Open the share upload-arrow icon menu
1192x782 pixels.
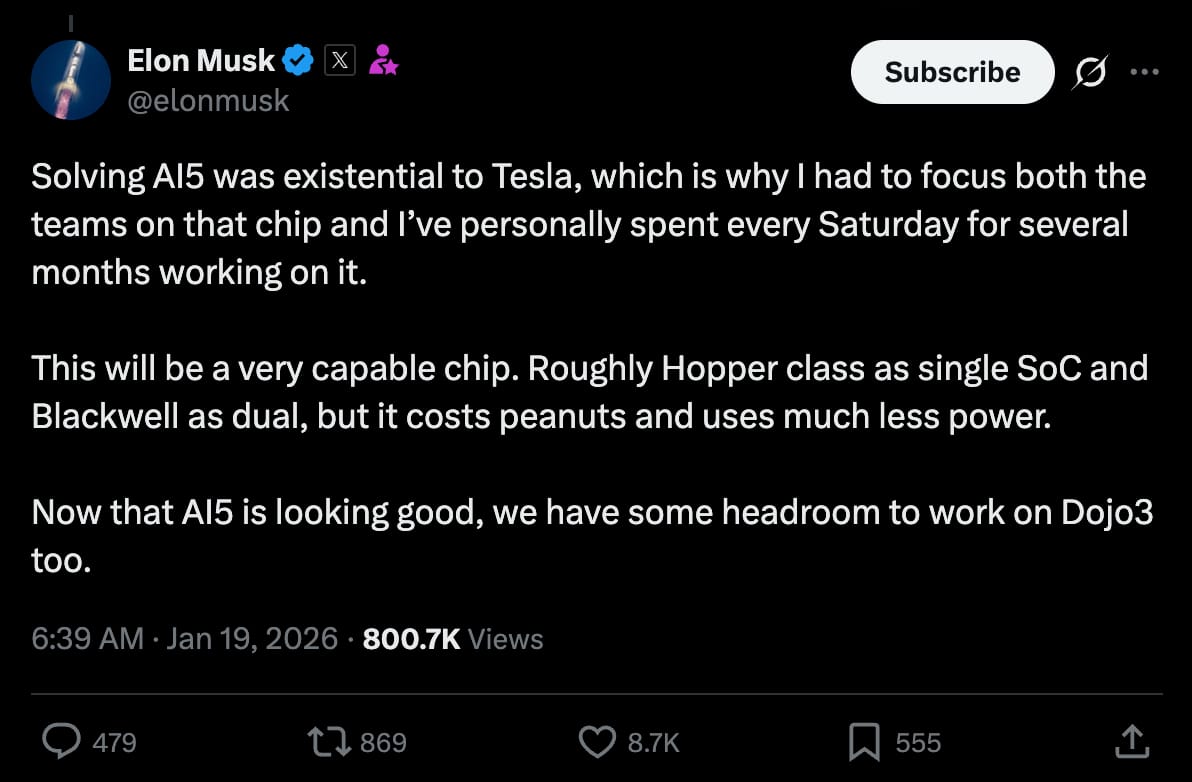[1131, 741]
